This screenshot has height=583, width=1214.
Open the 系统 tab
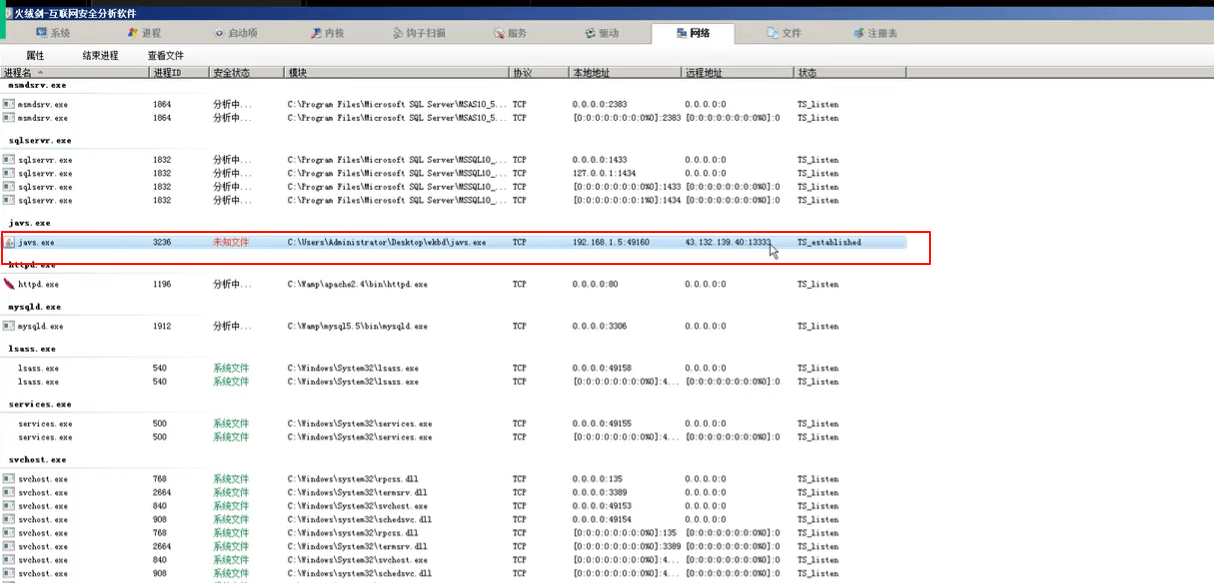(x=51, y=33)
